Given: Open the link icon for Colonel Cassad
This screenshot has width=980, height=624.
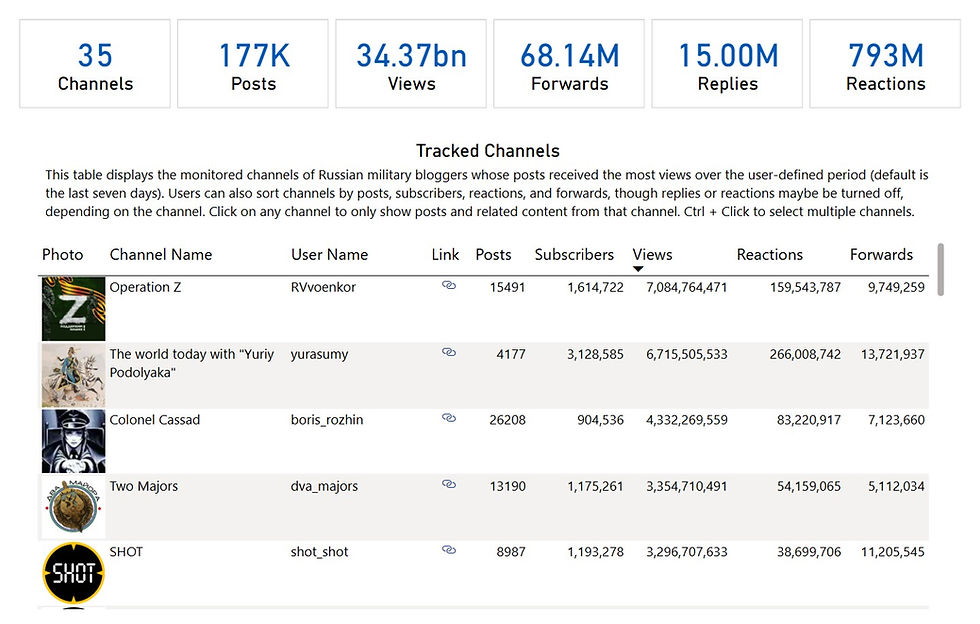Looking at the screenshot, I should click(x=449, y=418).
